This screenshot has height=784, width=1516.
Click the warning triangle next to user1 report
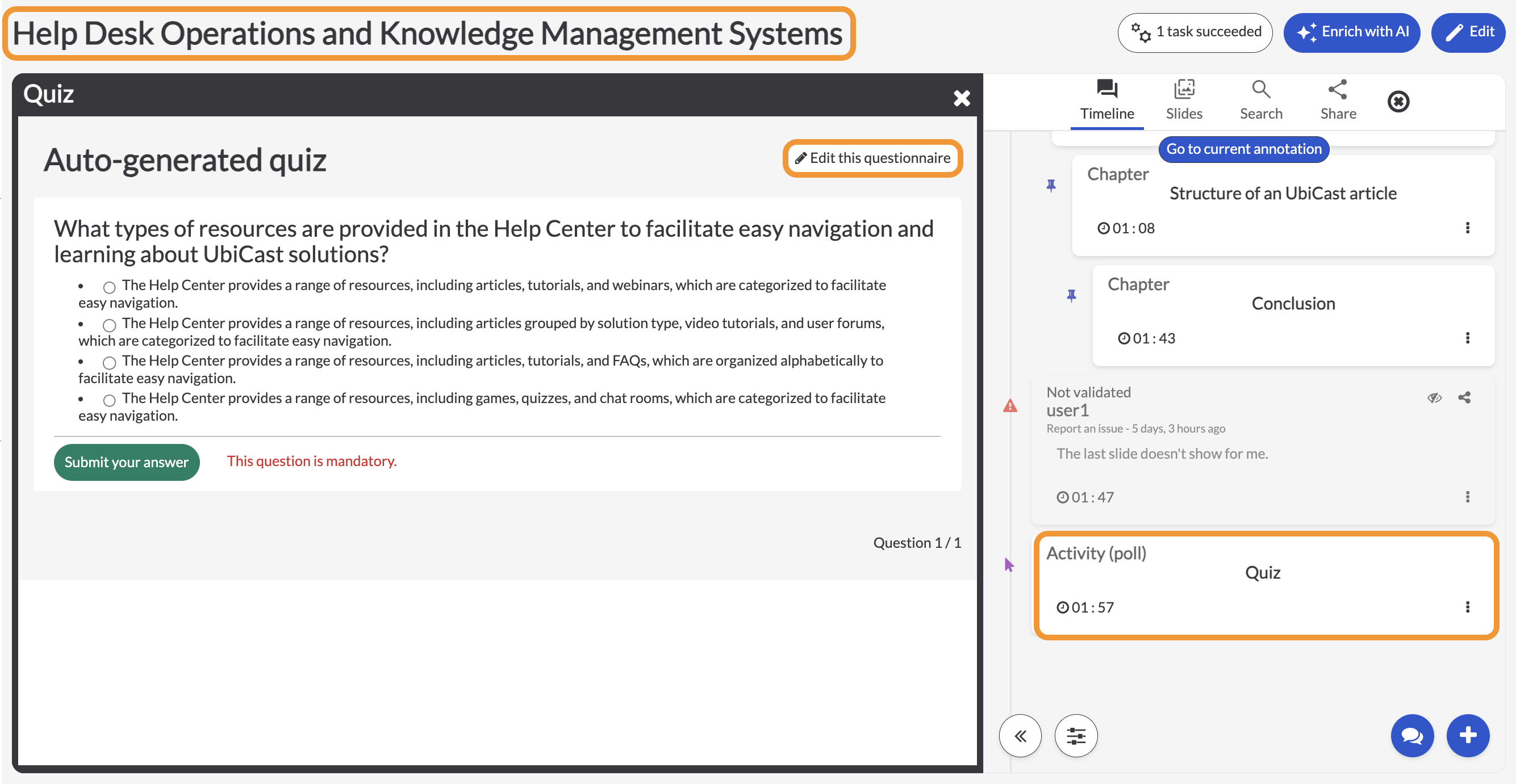pos(1010,405)
